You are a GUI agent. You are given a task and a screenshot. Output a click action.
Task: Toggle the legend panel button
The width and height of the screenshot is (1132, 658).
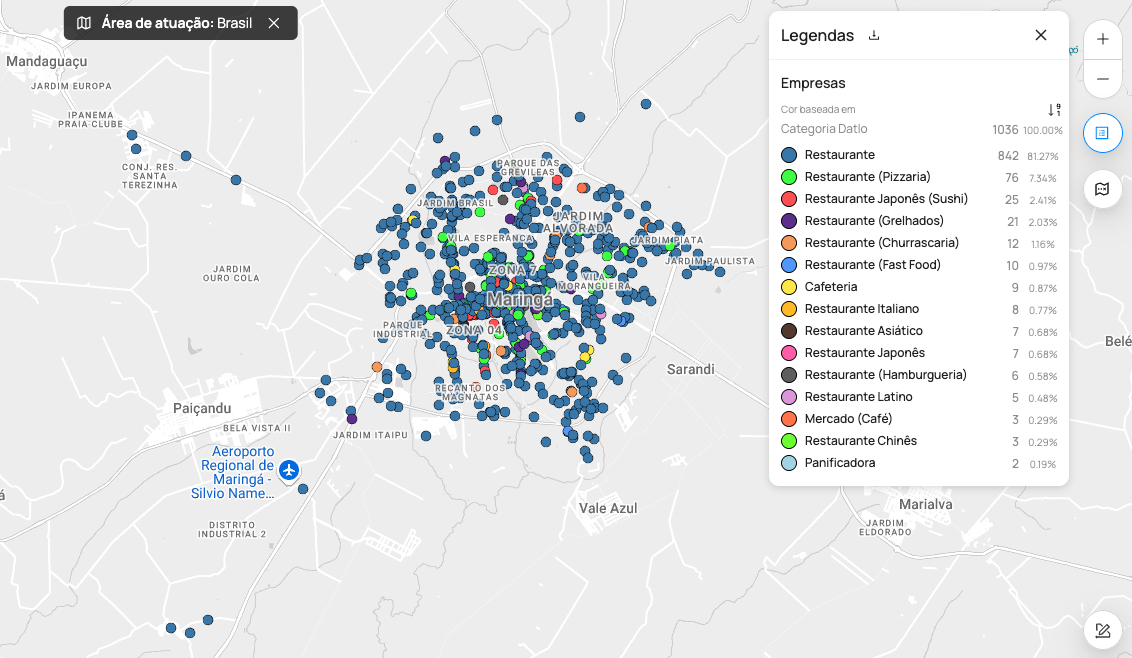1102,133
